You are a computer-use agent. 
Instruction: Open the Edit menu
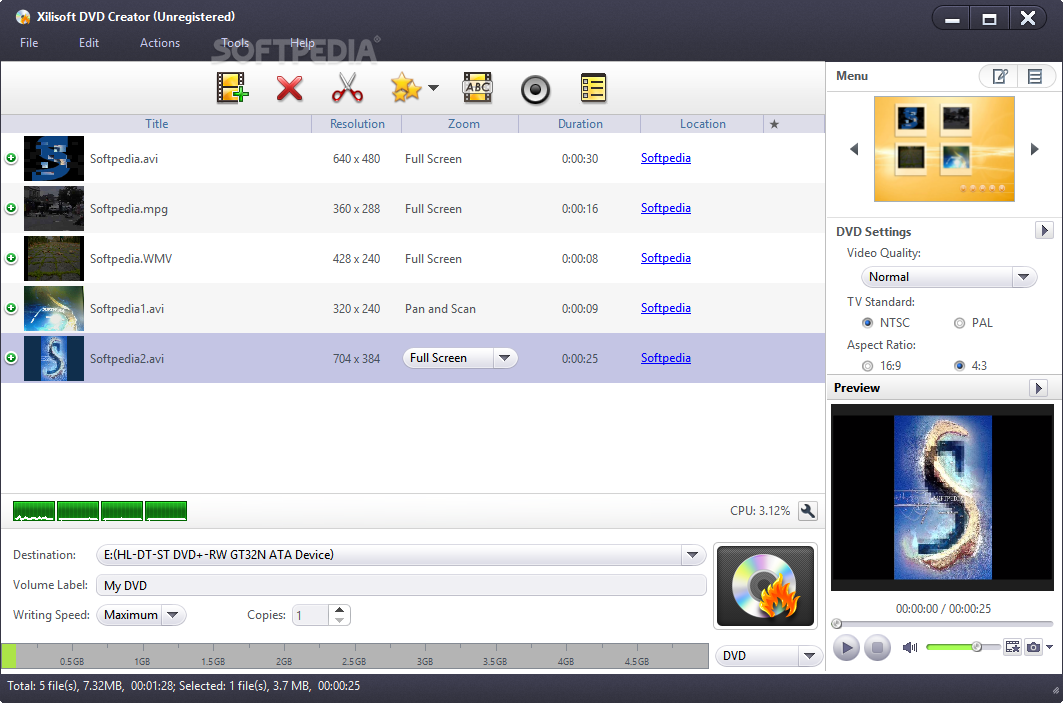click(x=89, y=43)
